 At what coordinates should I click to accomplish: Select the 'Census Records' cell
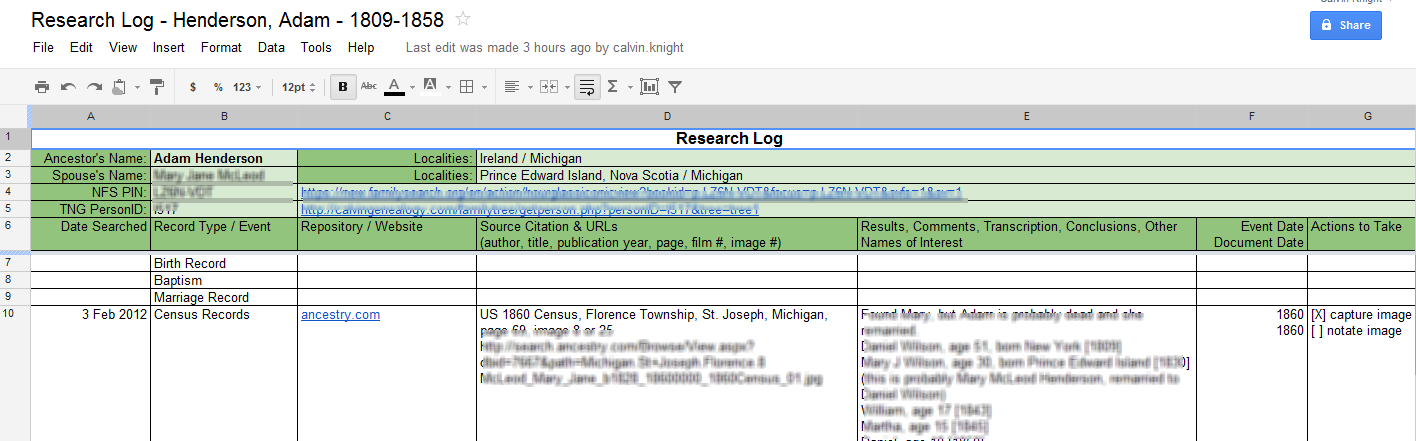coord(224,374)
